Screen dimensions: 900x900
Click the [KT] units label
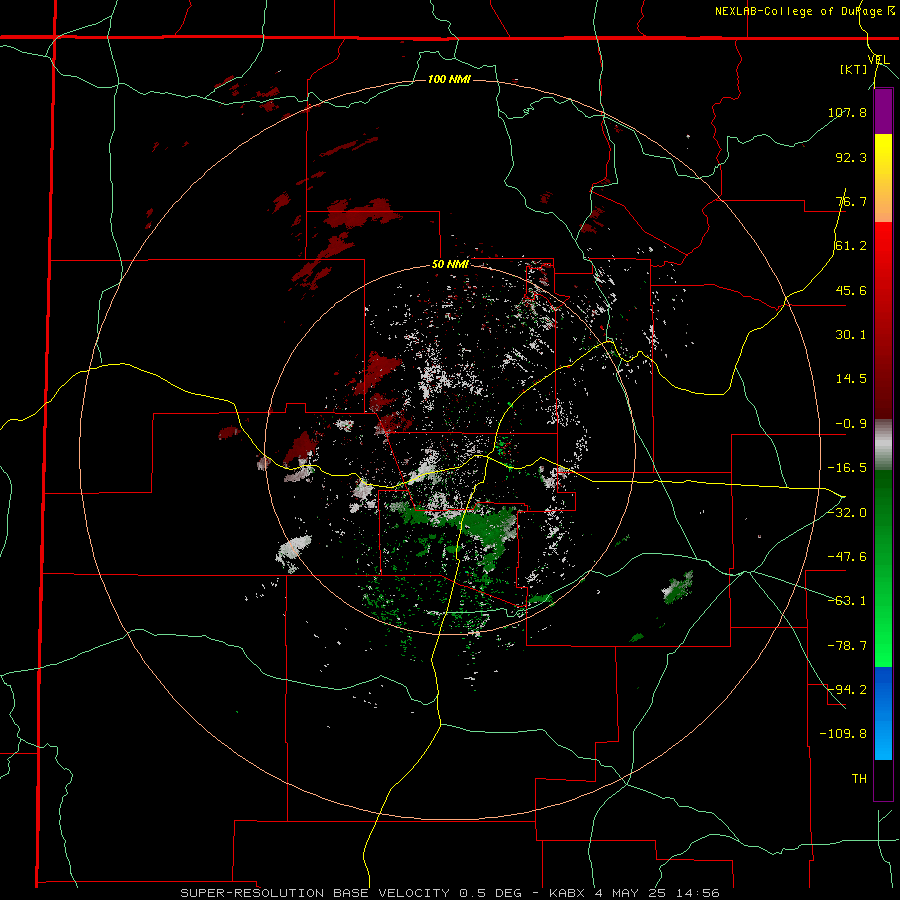coord(853,69)
